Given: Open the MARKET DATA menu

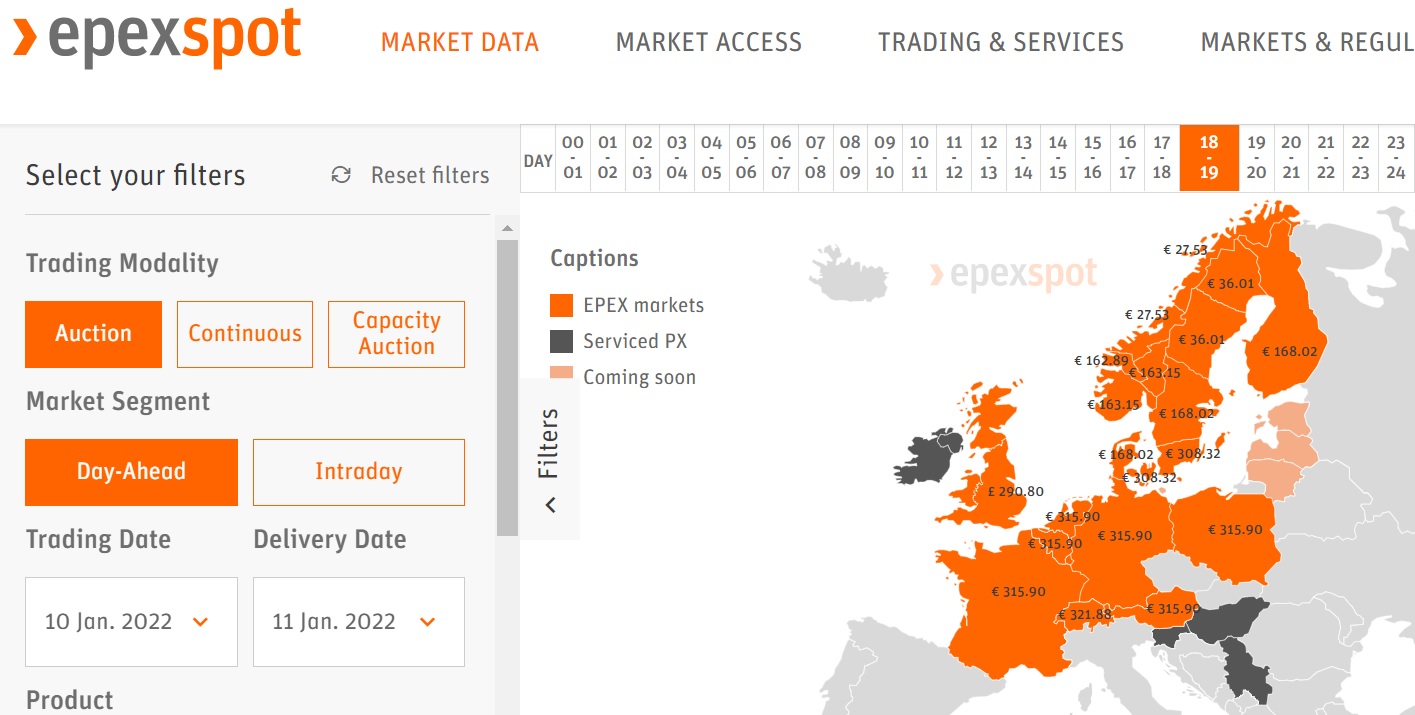Looking at the screenshot, I should click(x=460, y=42).
